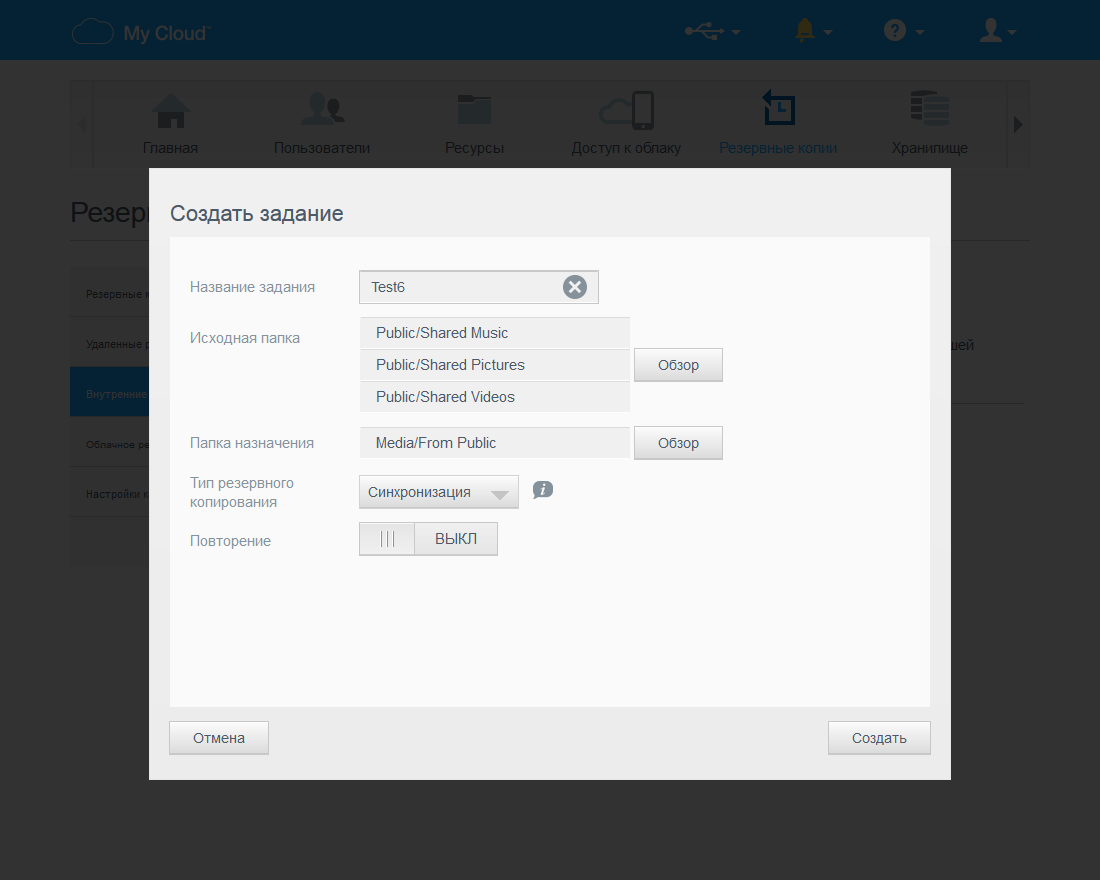Click the Название задания label
The width and height of the screenshot is (1100, 880).
[x=252, y=287]
